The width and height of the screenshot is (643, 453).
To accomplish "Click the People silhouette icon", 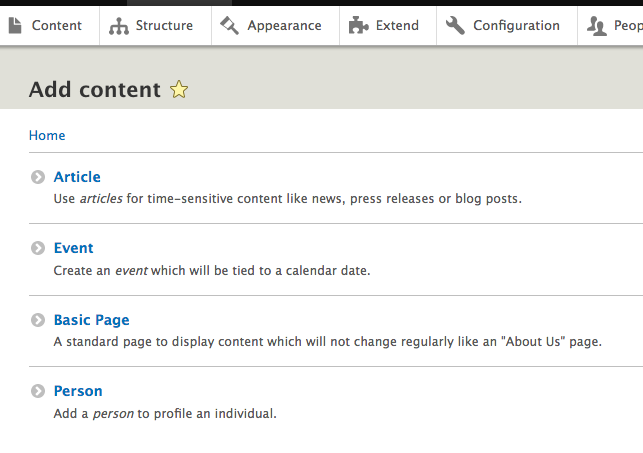I will (597, 26).
